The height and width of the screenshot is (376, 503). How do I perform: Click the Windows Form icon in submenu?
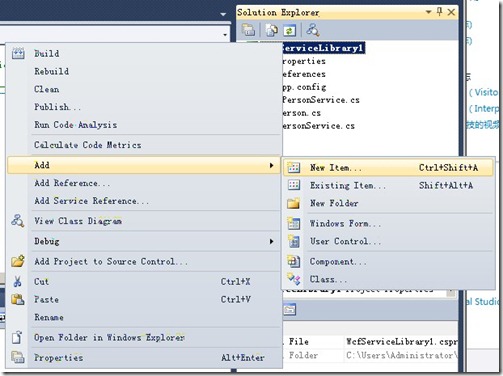[x=294, y=223]
